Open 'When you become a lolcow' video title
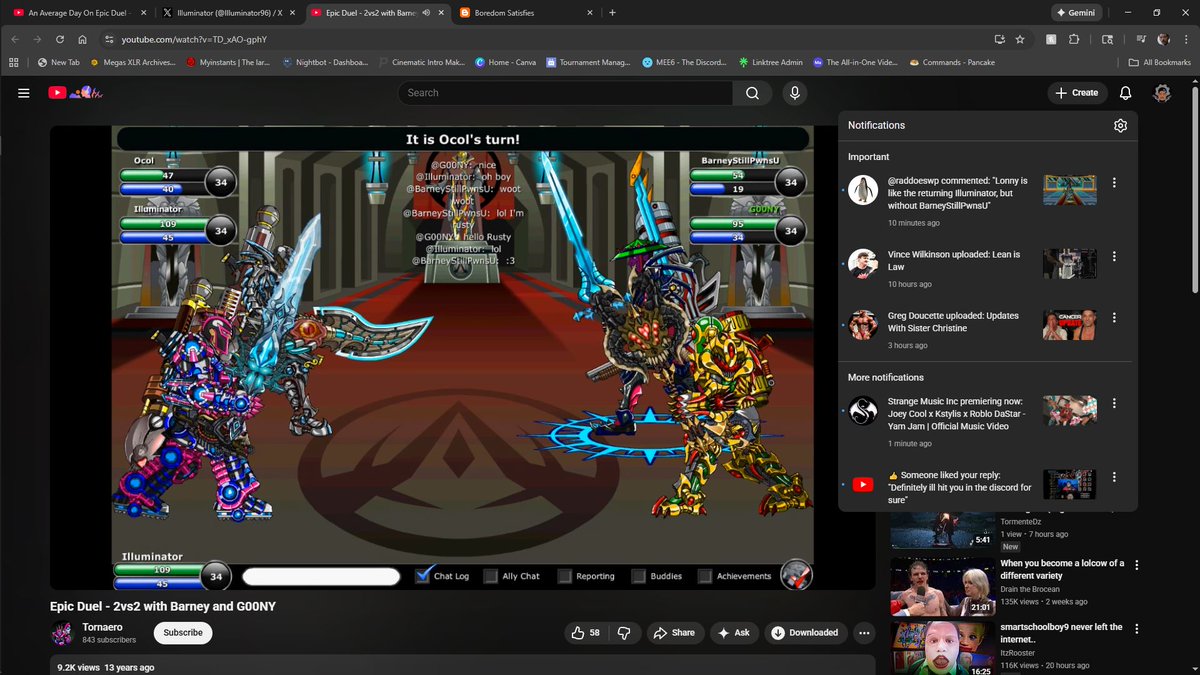The width and height of the screenshot is (1200, 675). click(1062, 569)
